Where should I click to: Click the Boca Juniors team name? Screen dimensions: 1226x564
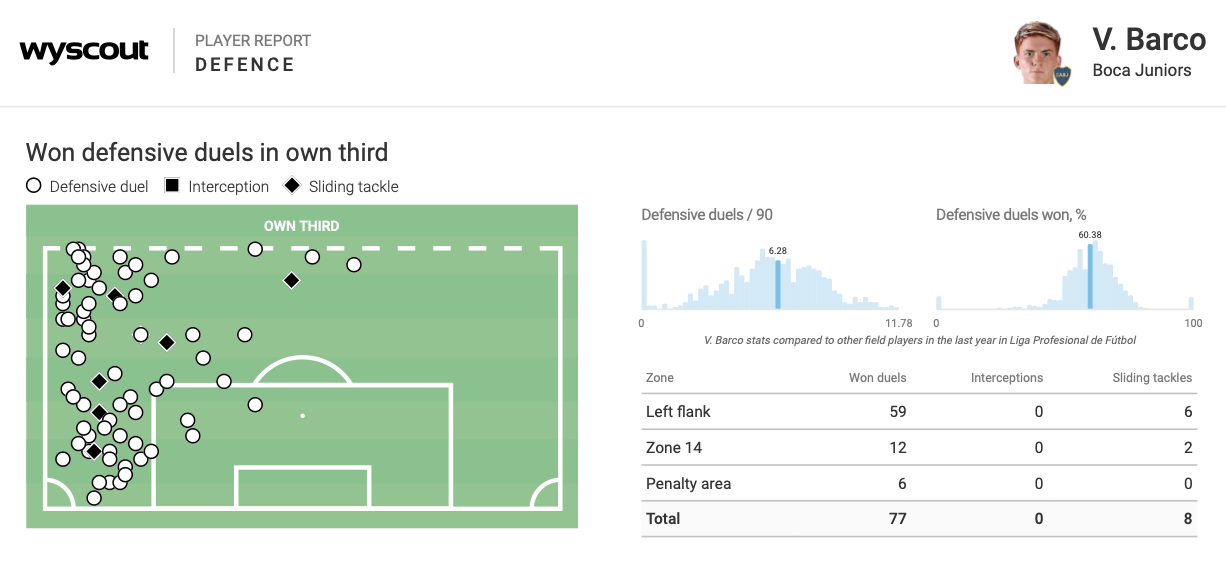[x=1141, y=70]
